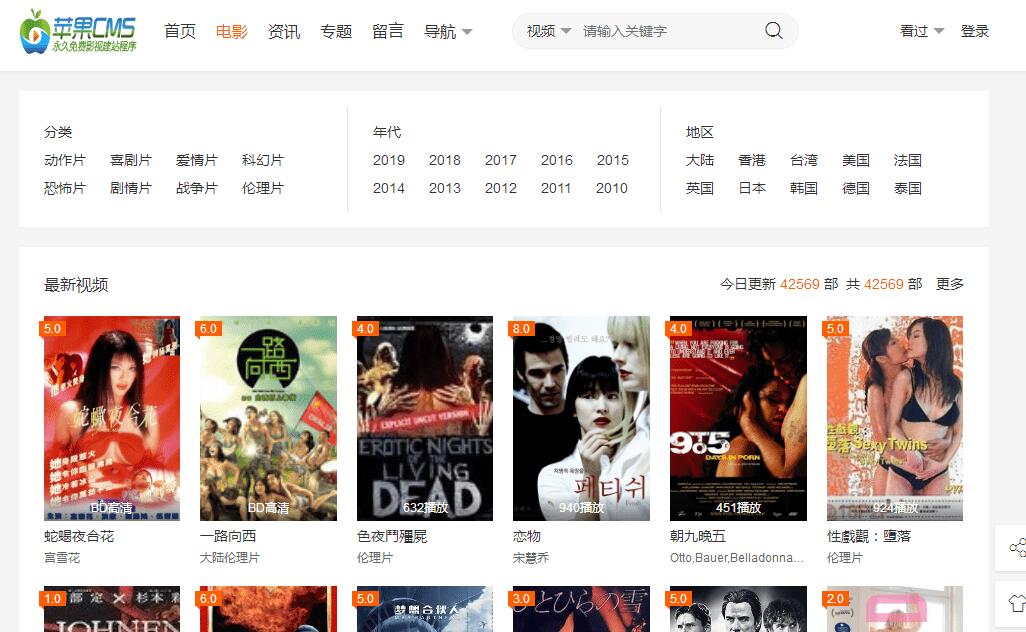Viewport: 1026px width, 632px height.
Task: Click 更多 to view more videos
Action: click(950, 284)
